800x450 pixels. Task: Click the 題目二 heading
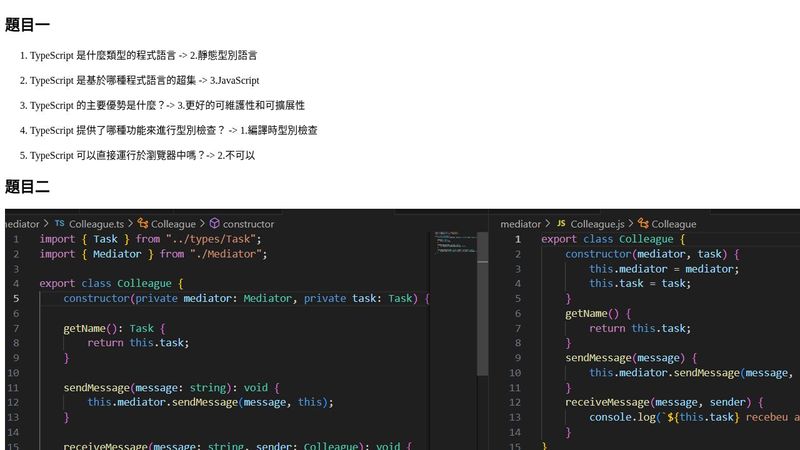click(27, 187)
